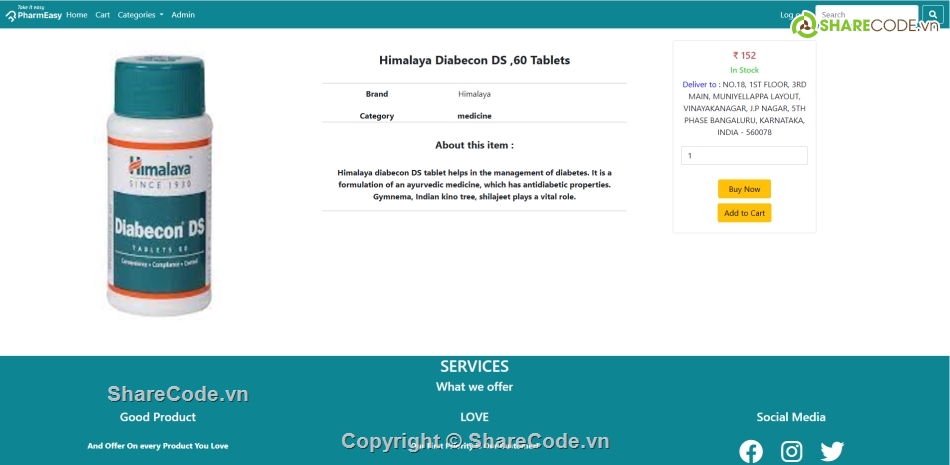Screen dimensions: 950x465
Task: Open the Cart page from navbar
Action: pos(103,15)
